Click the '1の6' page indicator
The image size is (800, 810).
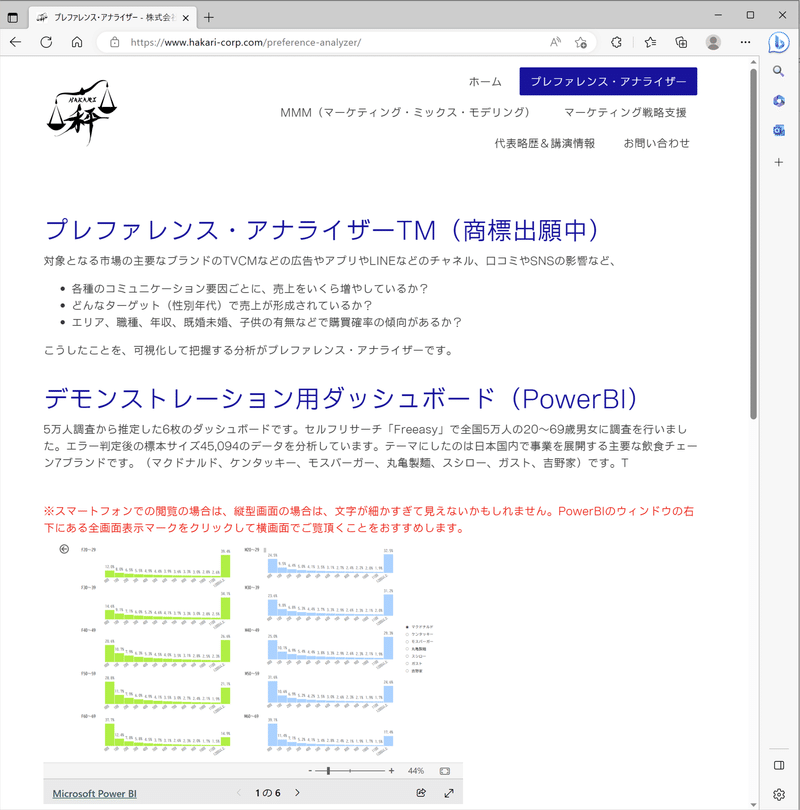pos(268,793)
